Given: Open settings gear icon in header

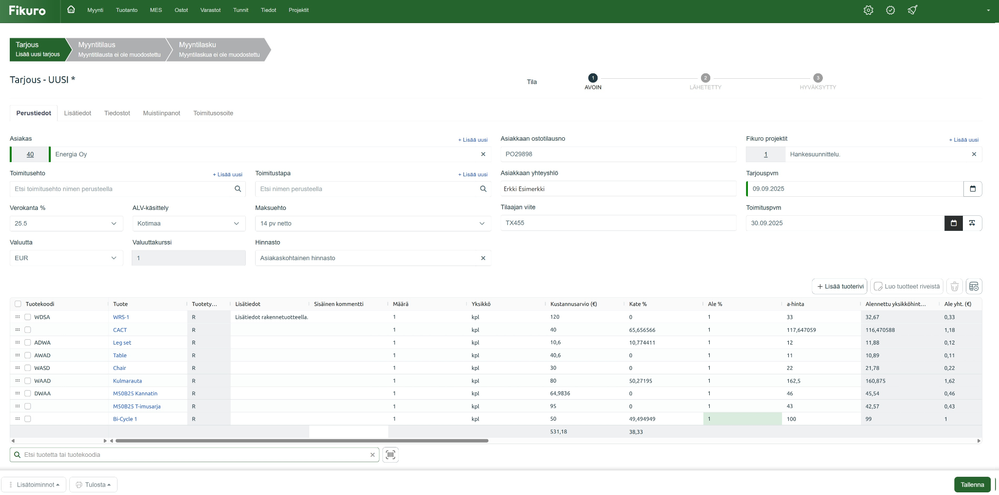Looking at the screenshot, I should tap(868, 10).
